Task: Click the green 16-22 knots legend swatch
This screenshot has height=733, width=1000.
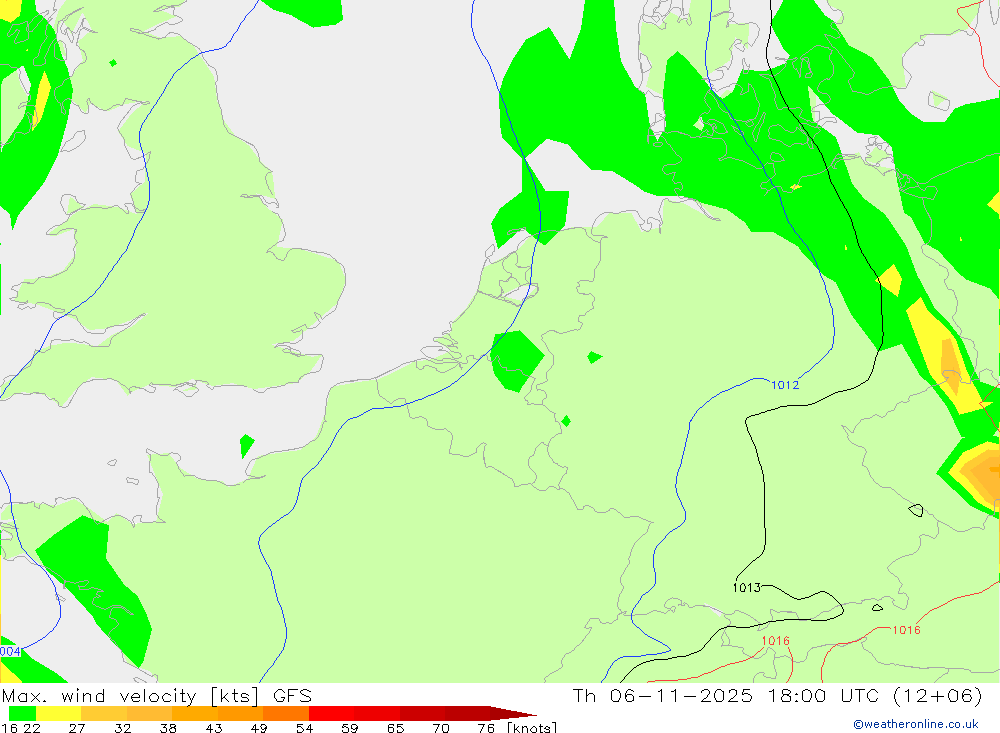Action: (x=22, y=713)
